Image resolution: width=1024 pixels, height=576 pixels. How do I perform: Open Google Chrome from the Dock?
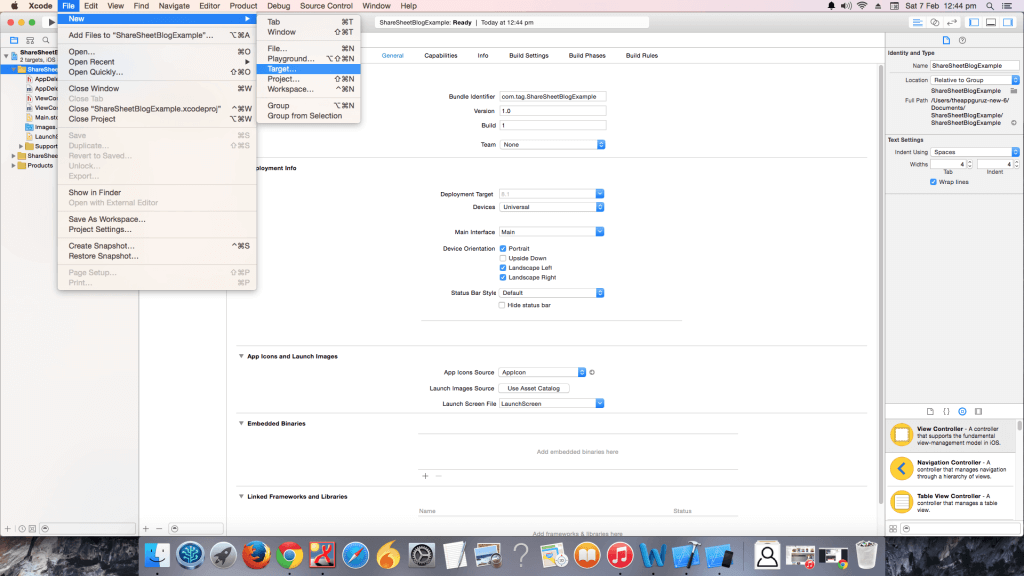pyautogui.click(x=289, y=556)
